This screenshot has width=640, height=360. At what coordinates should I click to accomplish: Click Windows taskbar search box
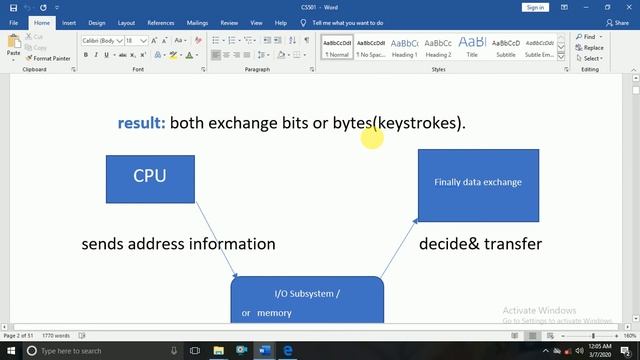pyautogui.click(x=102, y=351)
